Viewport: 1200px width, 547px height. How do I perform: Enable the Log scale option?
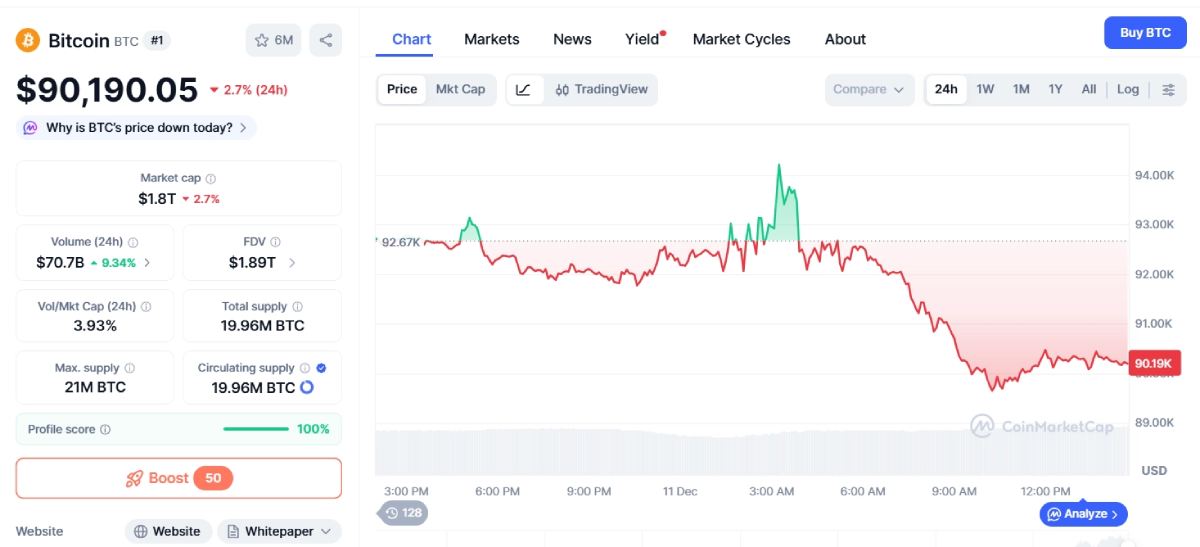coord(1127,89)
